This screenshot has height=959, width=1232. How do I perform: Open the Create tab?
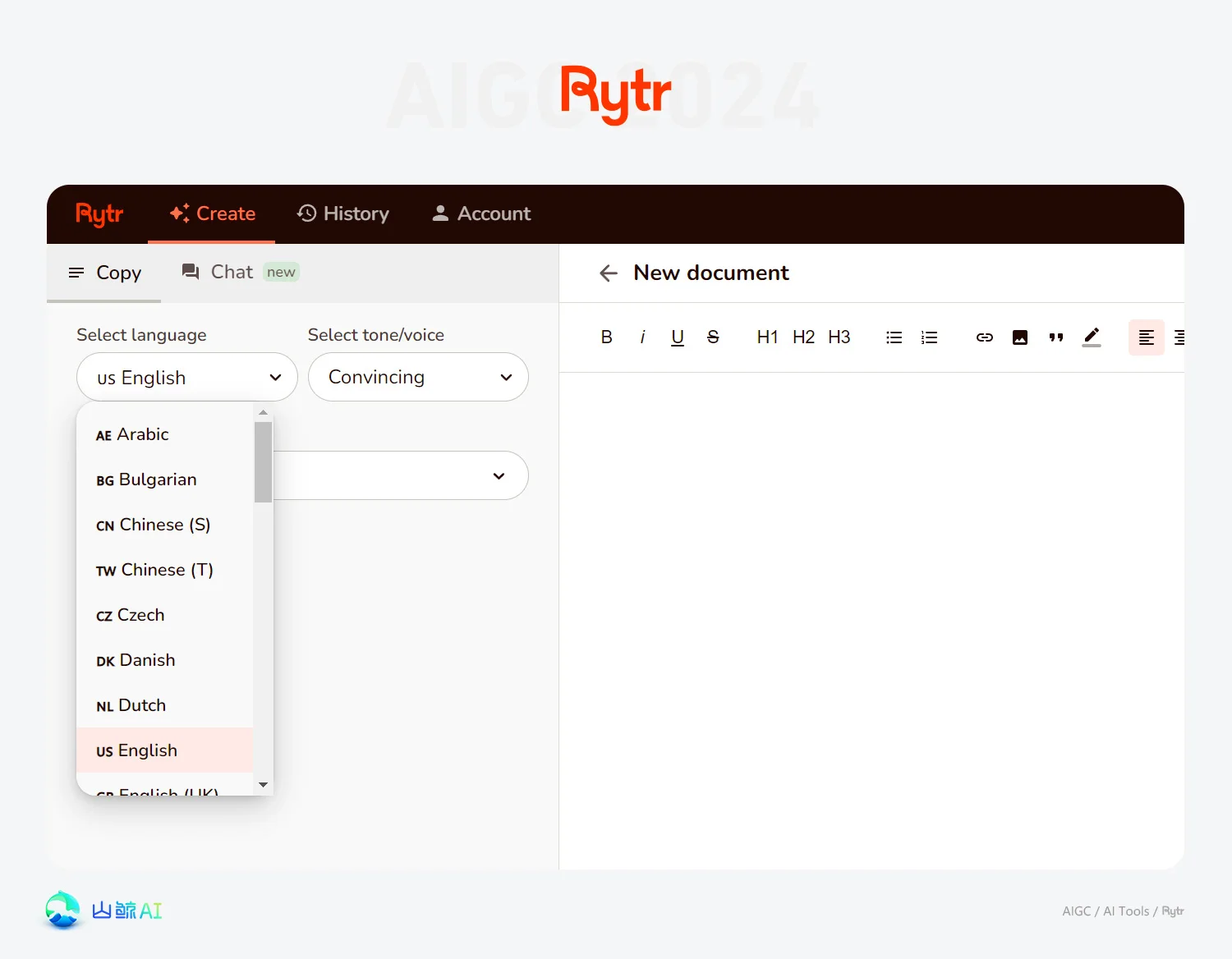212,214
